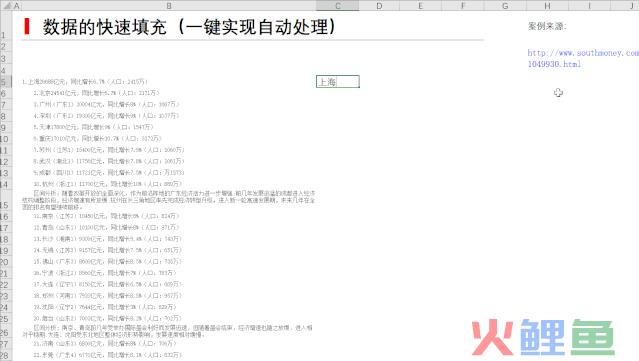Screen dimensions: 639x361
Task: Click the editing cell containing 上海
Action: tap(338, 82)
